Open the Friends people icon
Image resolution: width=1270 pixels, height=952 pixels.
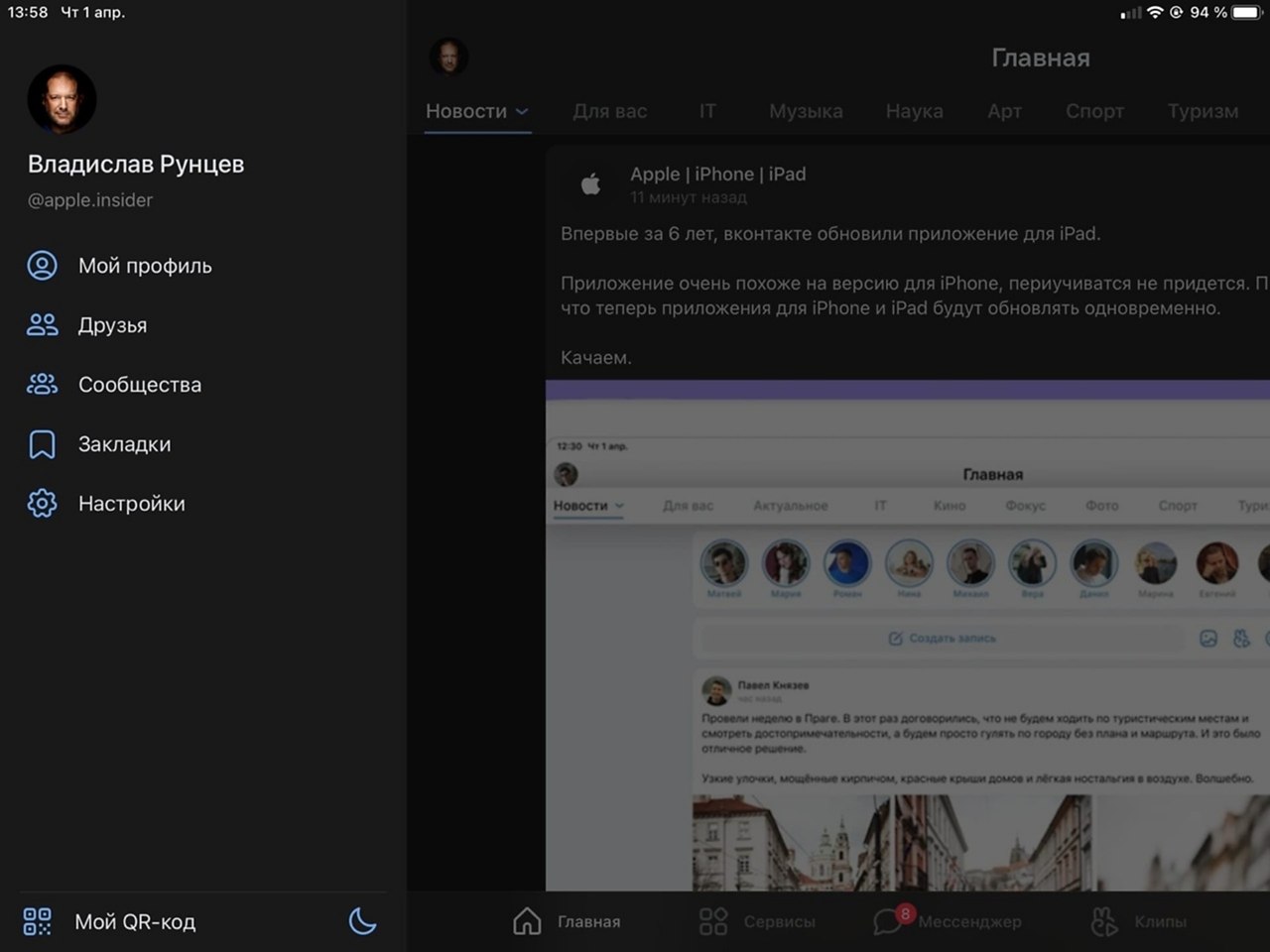(x=42, y=325)
